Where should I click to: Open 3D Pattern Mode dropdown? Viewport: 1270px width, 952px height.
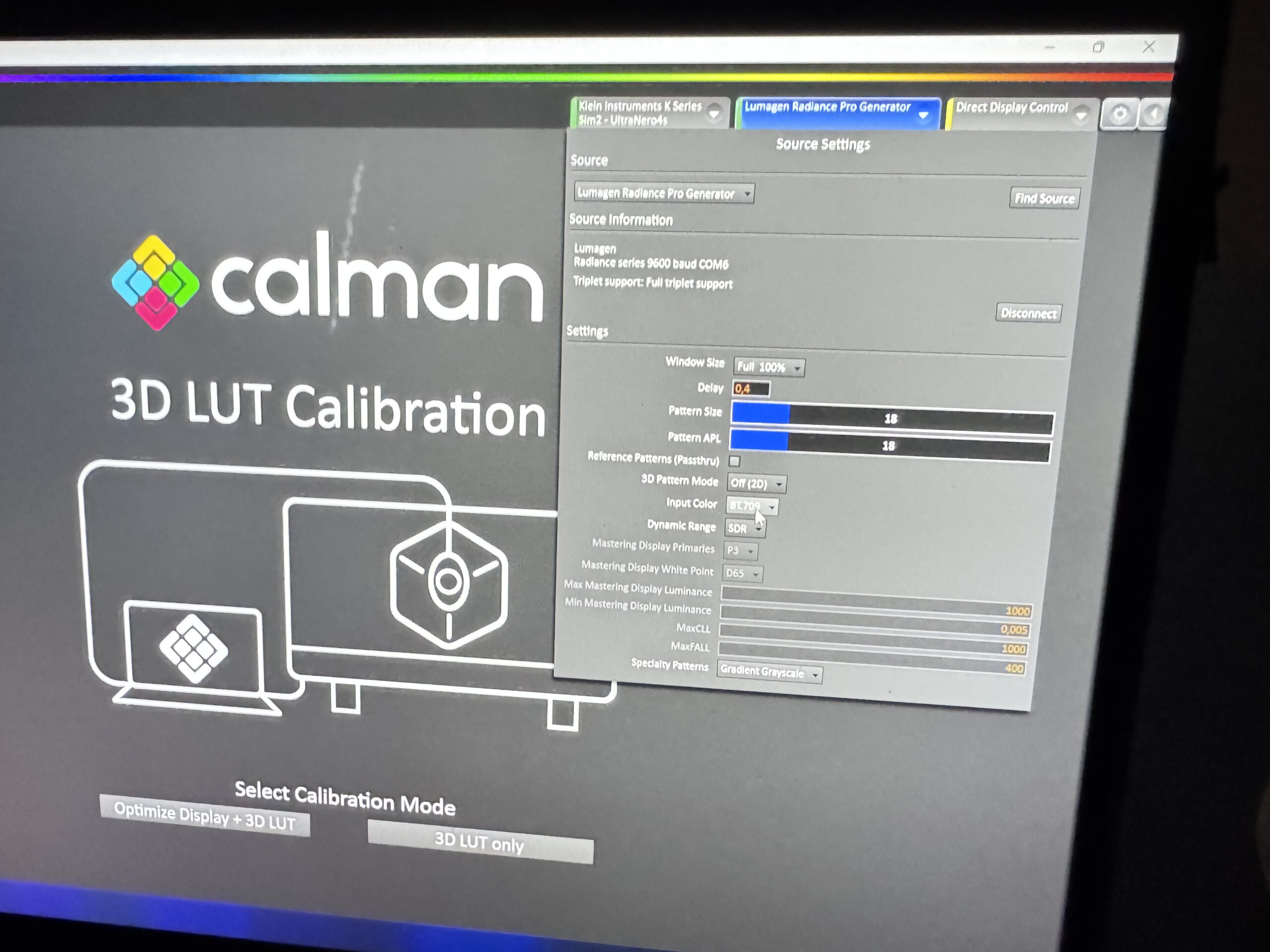tap(756, 484)
